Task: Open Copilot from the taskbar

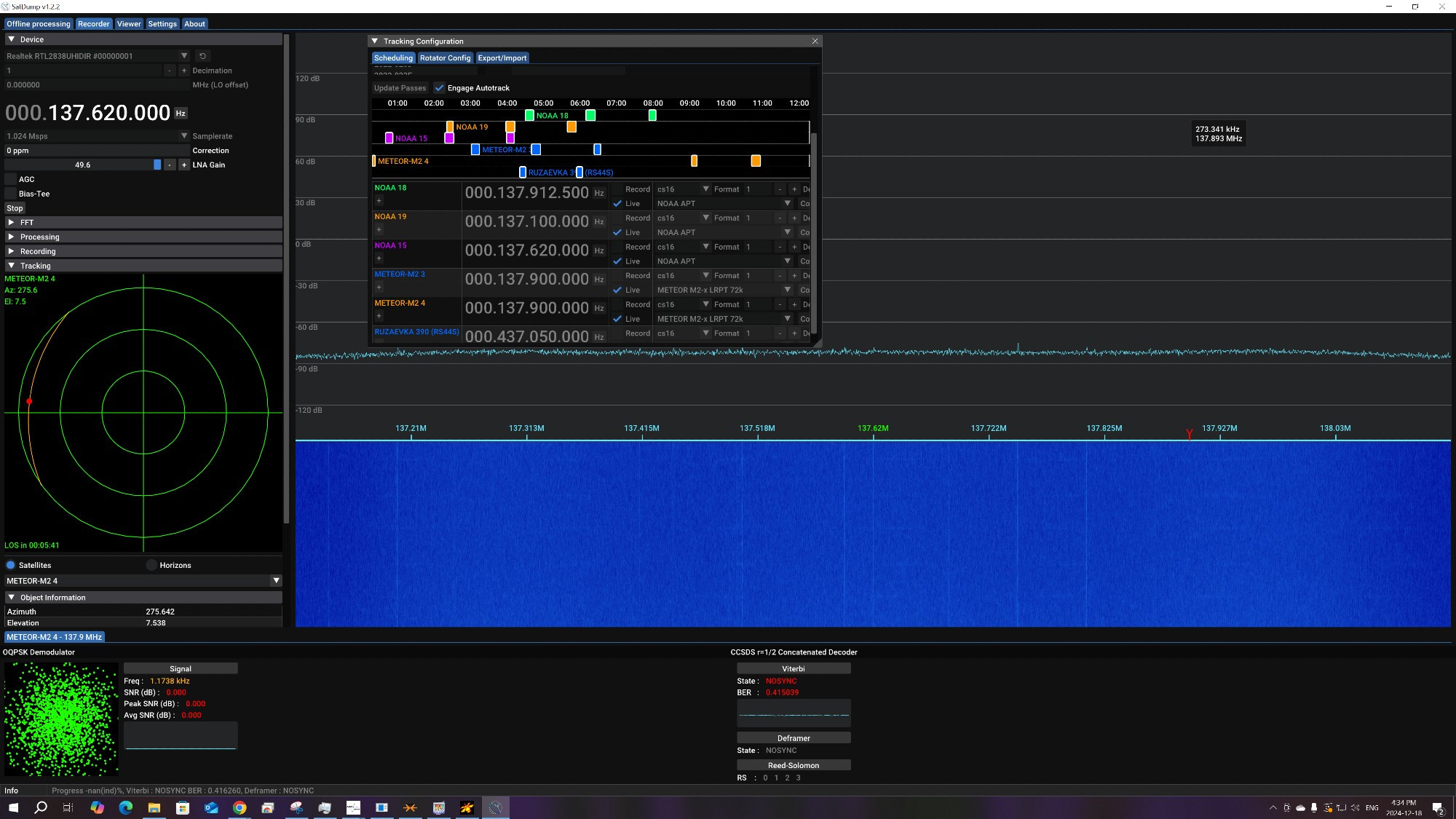Action: point(98,807)
